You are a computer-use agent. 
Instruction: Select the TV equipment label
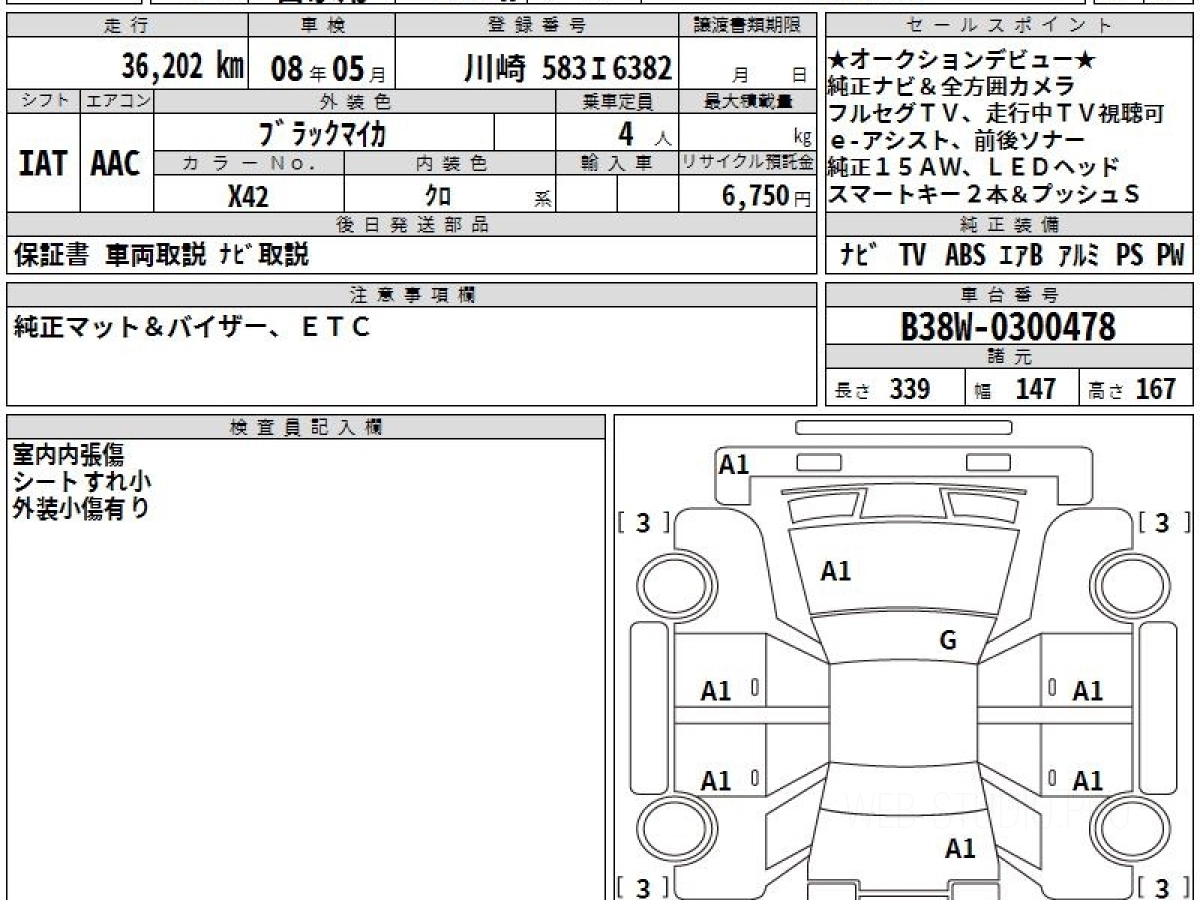912,256
